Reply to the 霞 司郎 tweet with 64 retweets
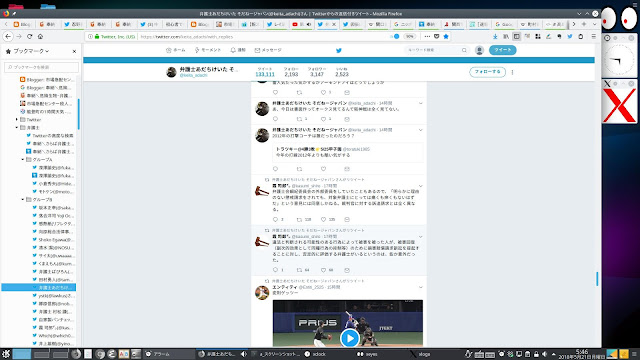 [276, 270]
